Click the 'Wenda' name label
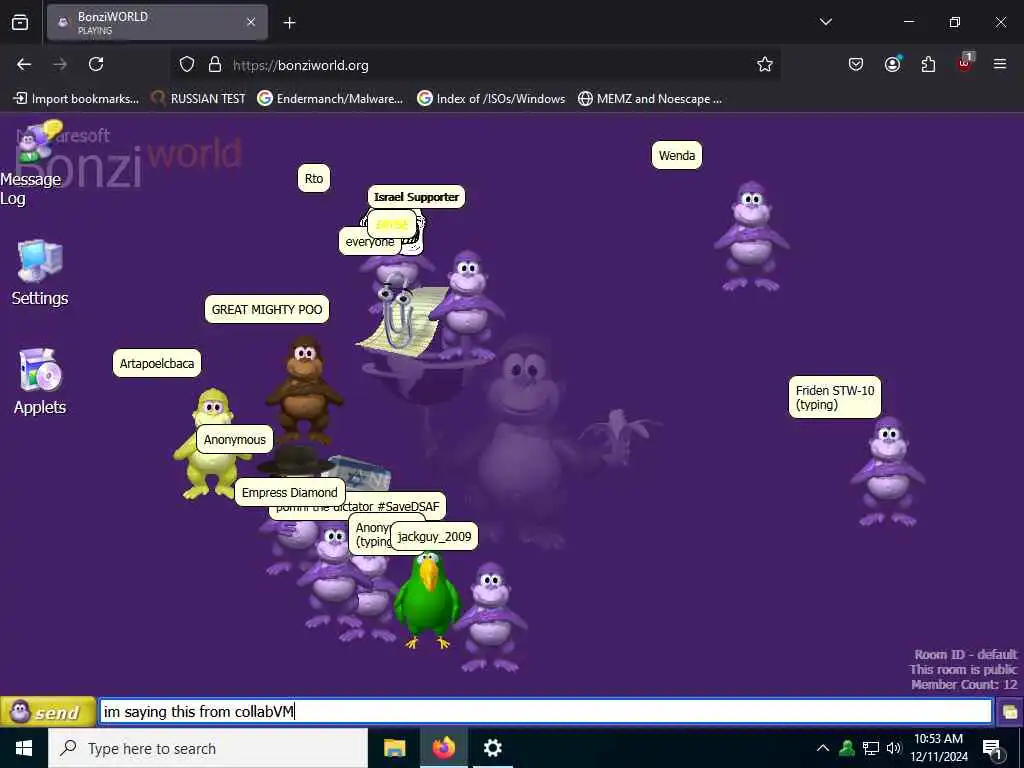The image size is (1024, 768). 677,155
